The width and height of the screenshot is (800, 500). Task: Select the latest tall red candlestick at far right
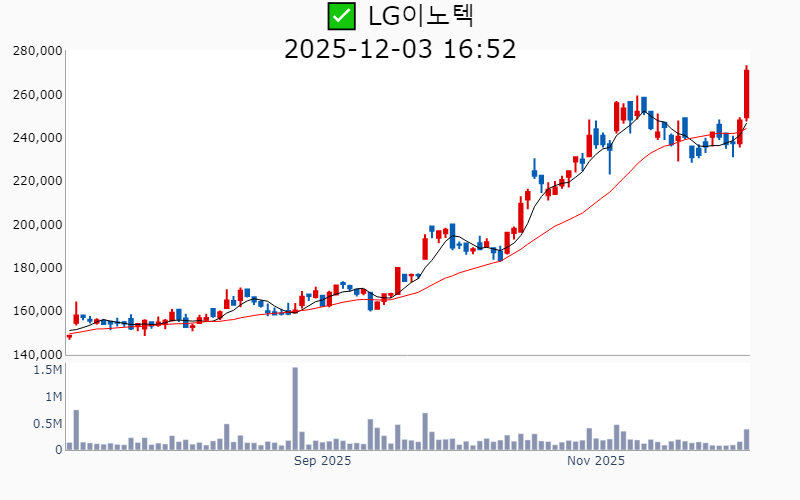click(746, 93)
